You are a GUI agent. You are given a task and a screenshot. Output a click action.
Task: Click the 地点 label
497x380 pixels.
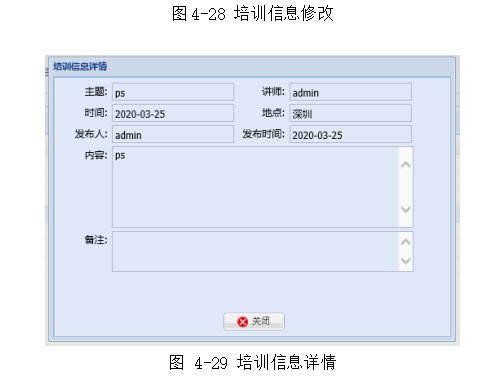[273, 113]
